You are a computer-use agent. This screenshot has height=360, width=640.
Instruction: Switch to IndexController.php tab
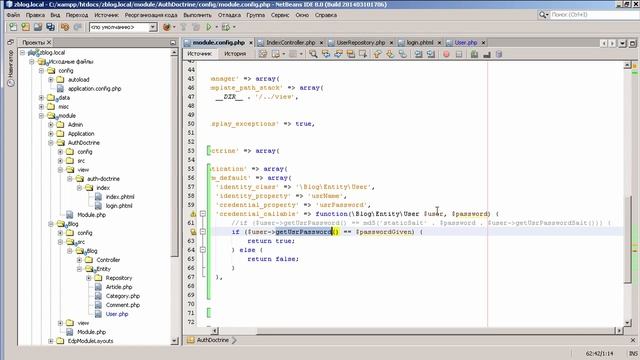[x=291, y=42]
